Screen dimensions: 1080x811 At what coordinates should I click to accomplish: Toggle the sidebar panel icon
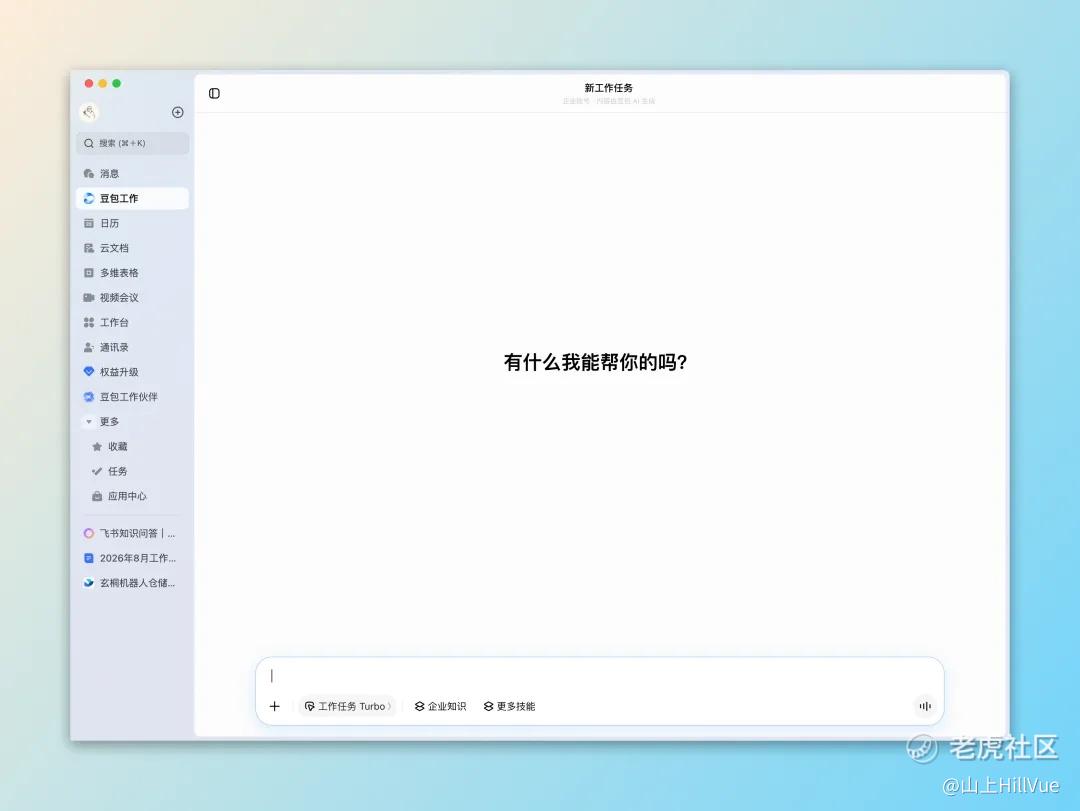coord(214,93)
